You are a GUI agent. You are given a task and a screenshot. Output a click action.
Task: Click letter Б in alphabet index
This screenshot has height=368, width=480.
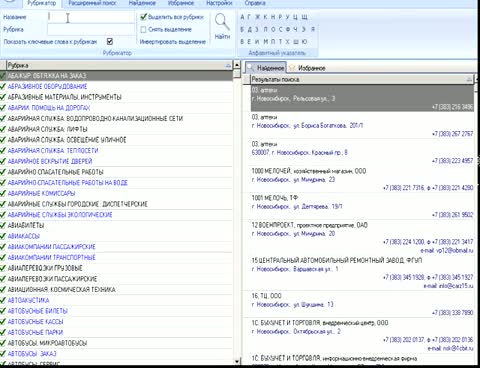242,29
